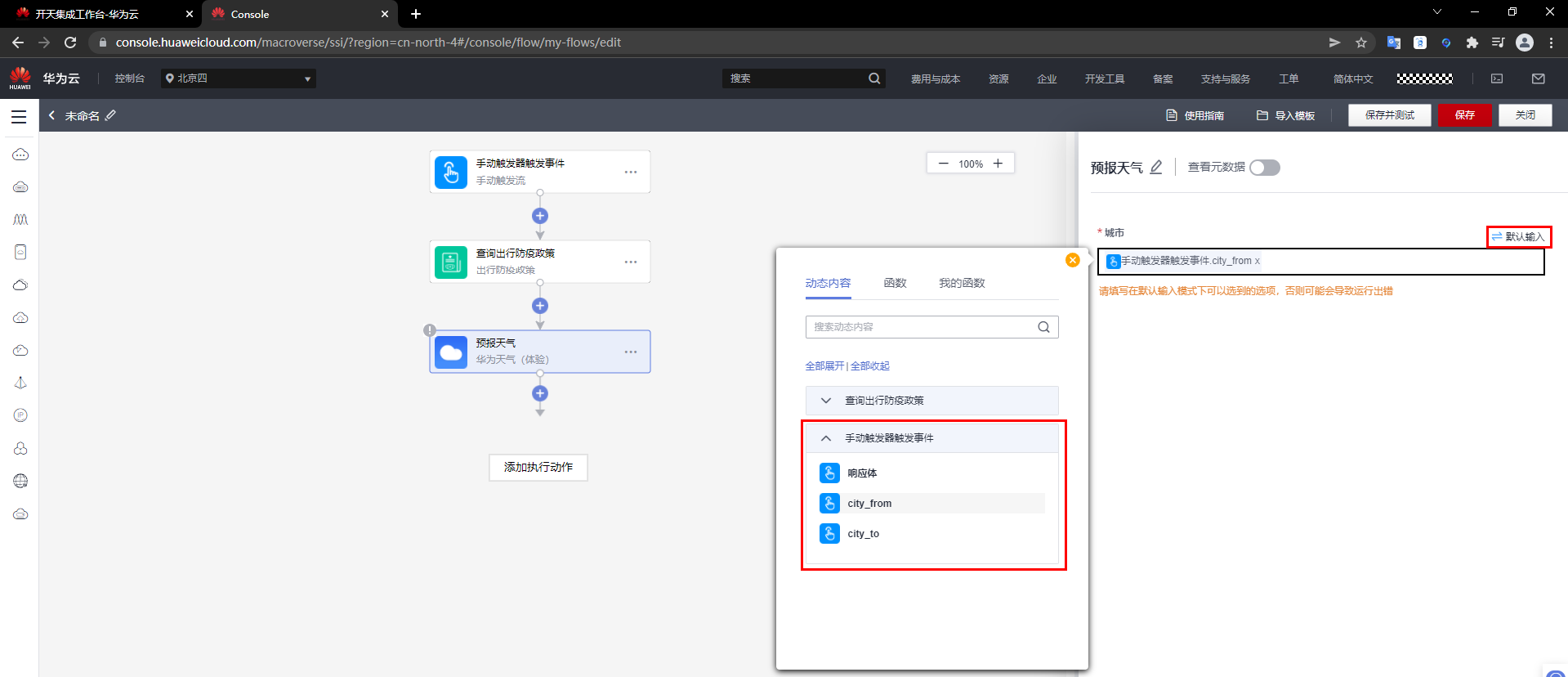This screenshot has height=677, width=1568.
Task: Open the 备案 menu
Action: point(1163,78)
